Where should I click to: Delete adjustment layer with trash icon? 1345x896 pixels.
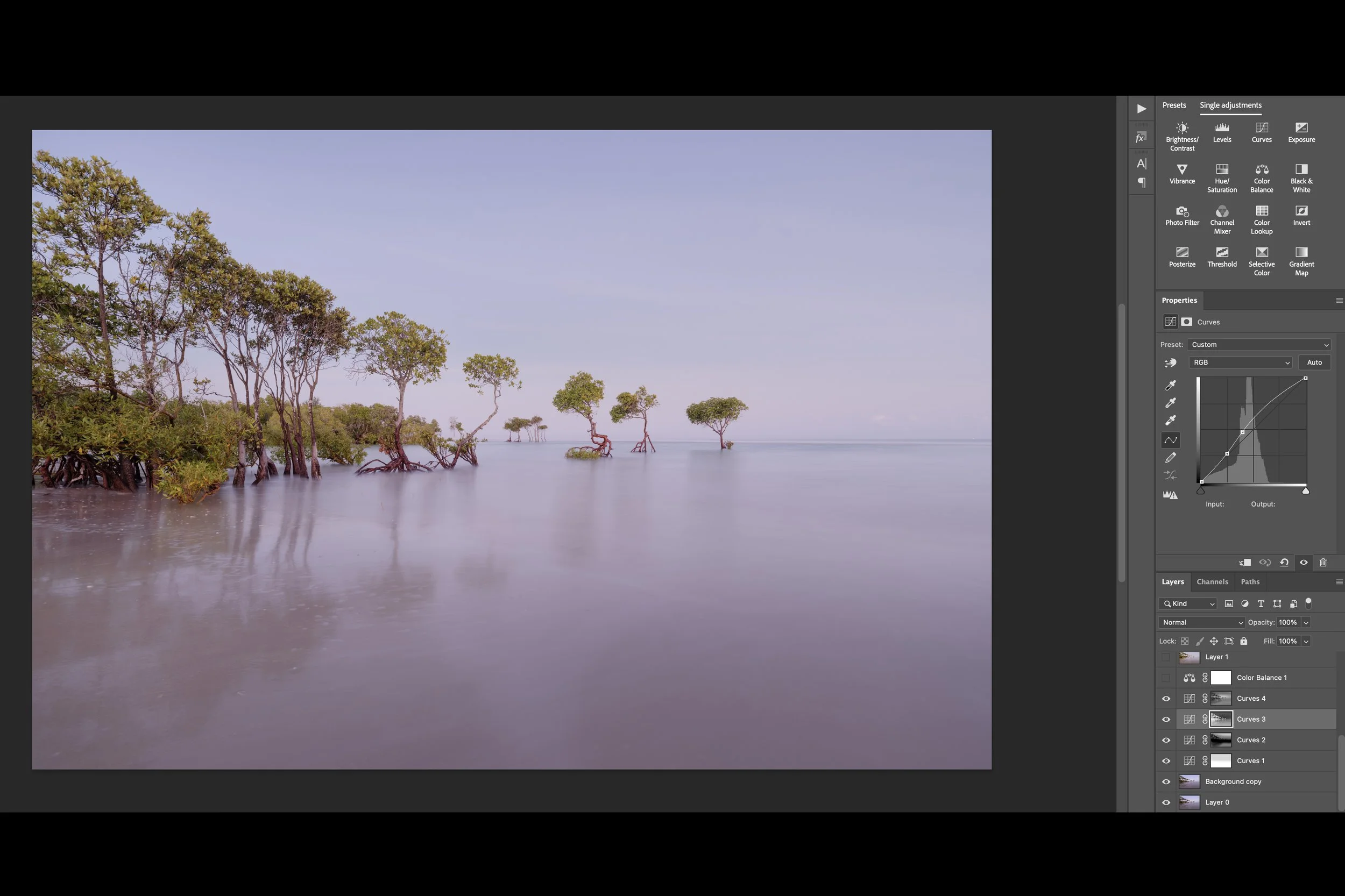coord(1323,563)
